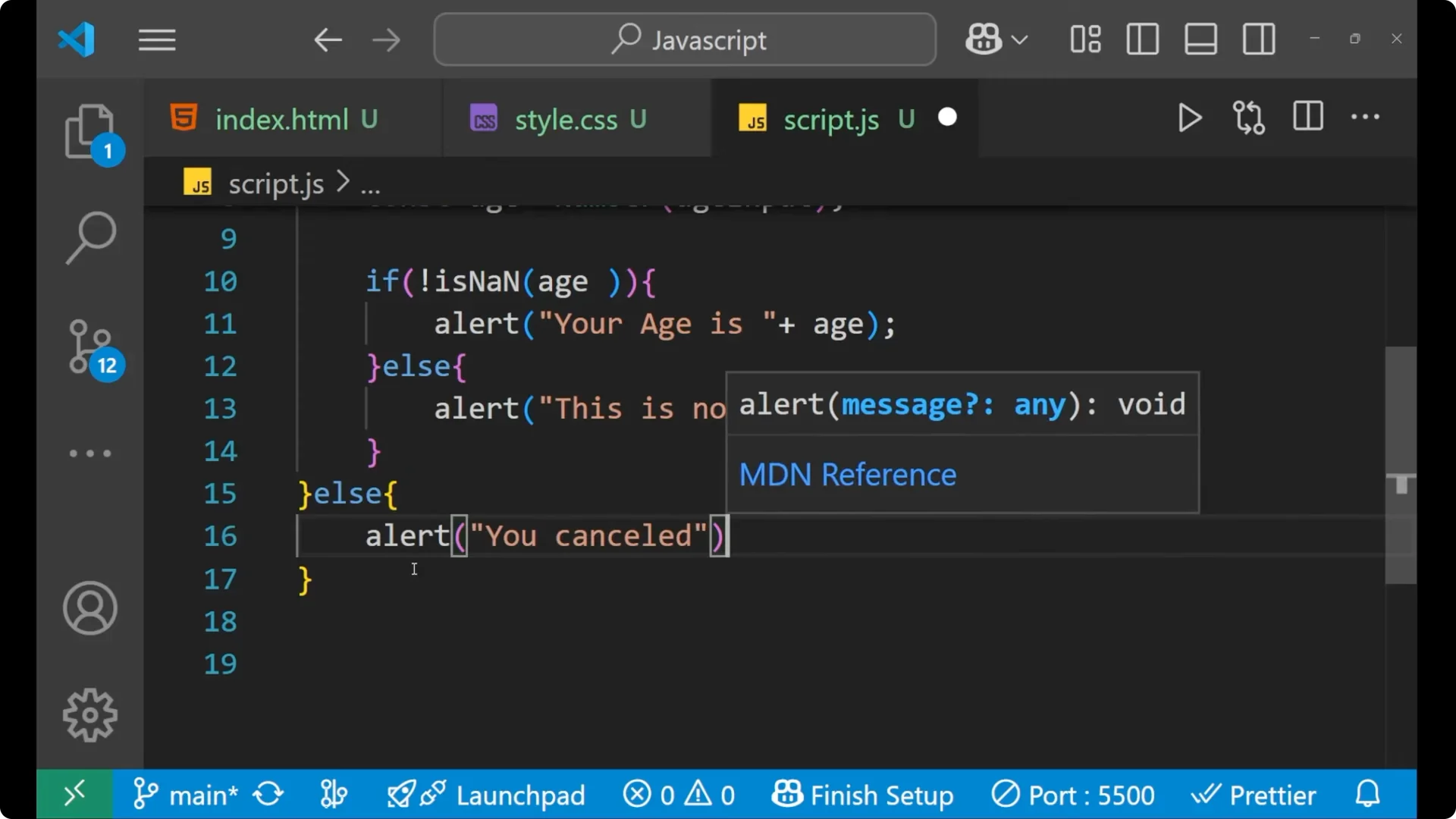Switch to the index.html tab
The height and width of the screenshot is (819, 1456).
click(x=278, y=119)
